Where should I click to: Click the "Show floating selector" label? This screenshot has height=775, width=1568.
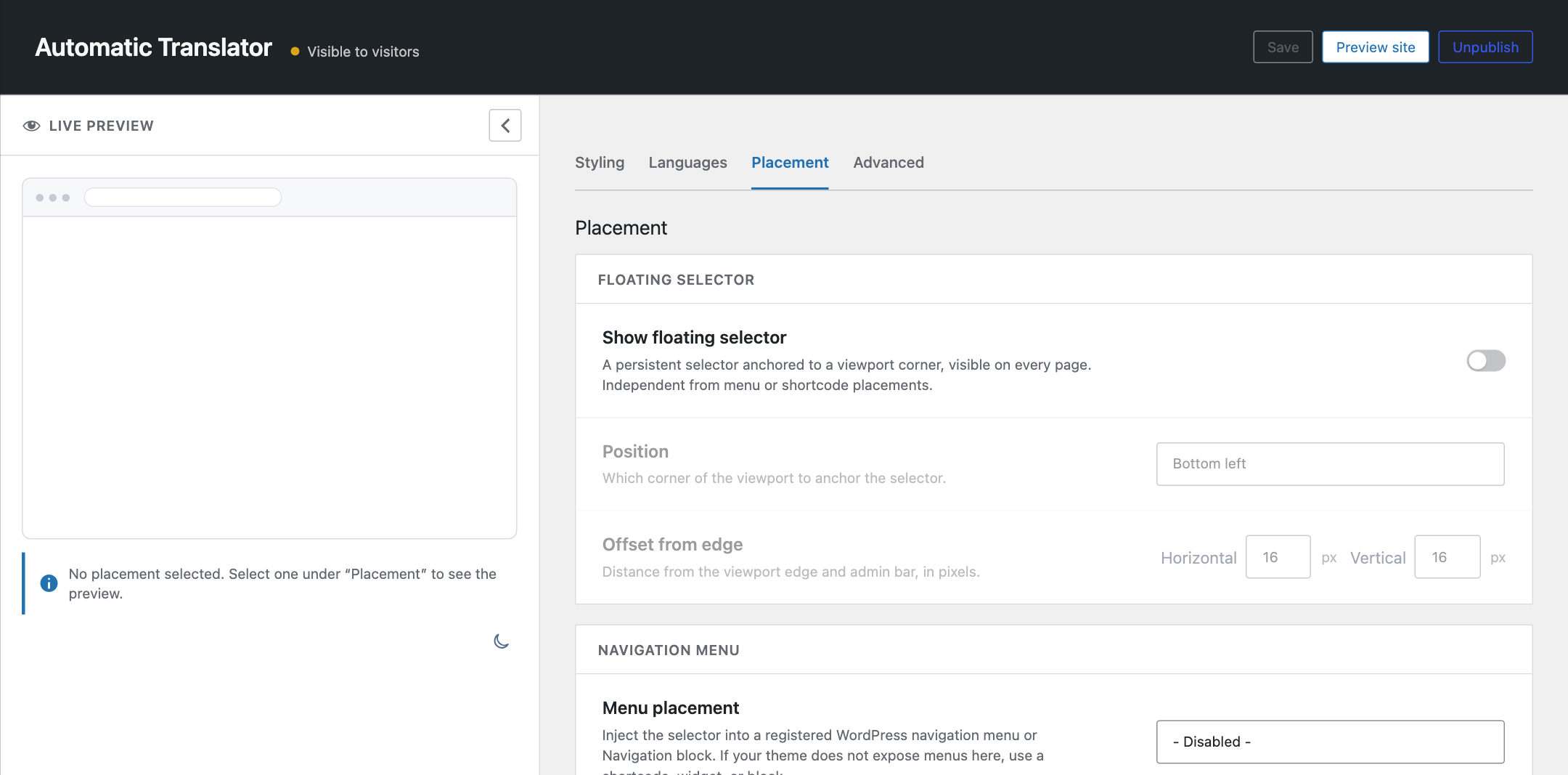click(x=694, y=338)
